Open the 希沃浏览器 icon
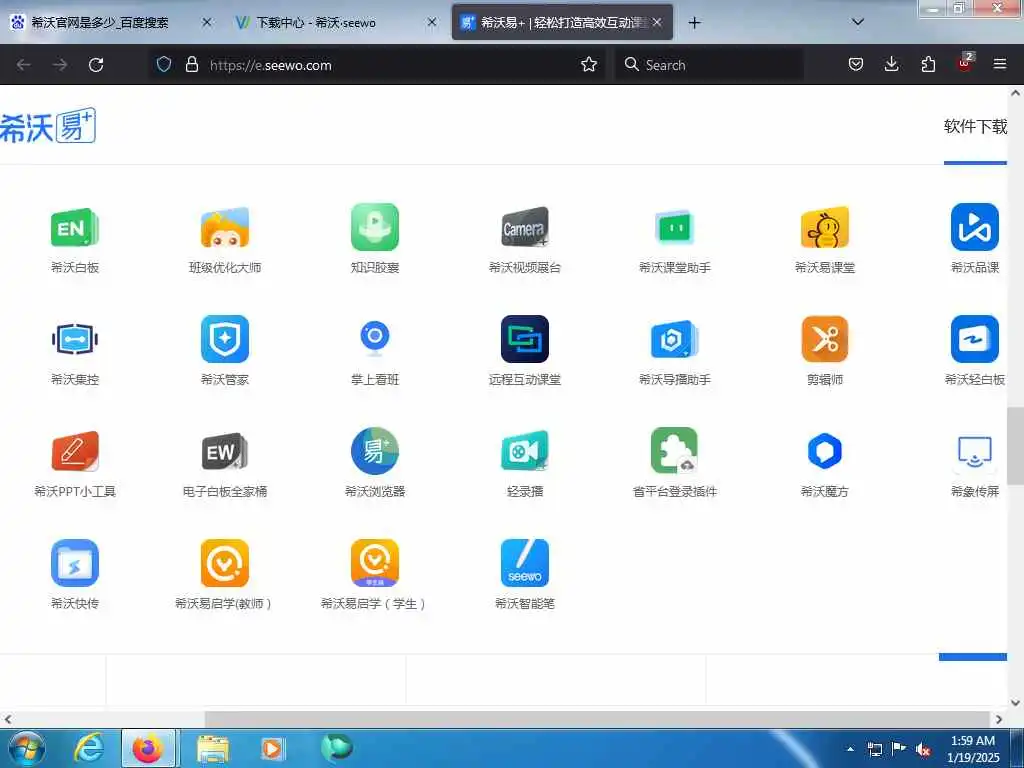 click(375, 451)
